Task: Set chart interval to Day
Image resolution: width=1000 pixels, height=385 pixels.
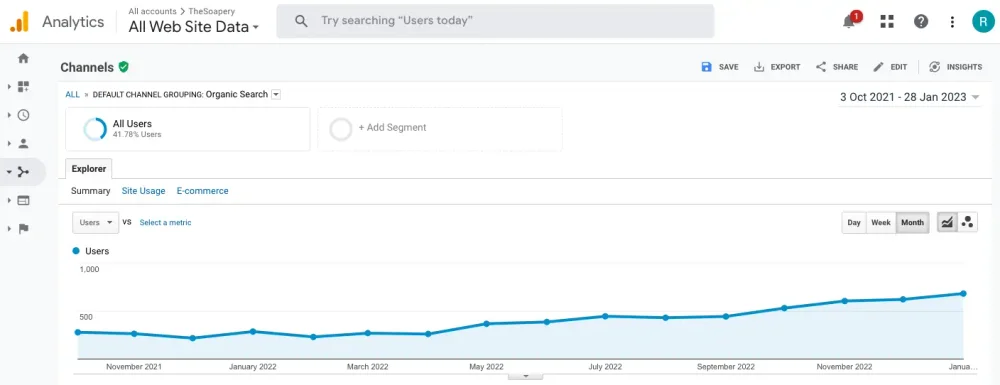Action: [854, 222]
